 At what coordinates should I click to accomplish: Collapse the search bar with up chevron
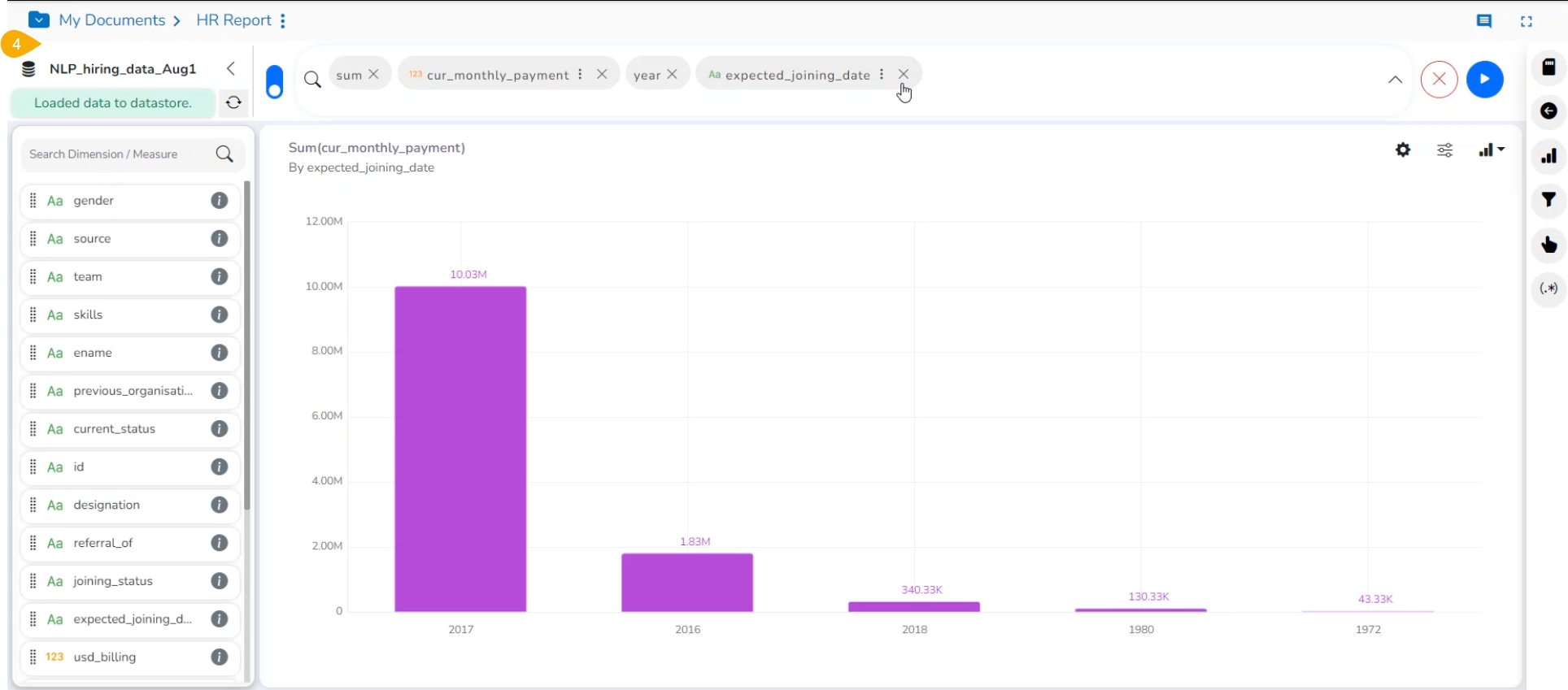pyautogui.click(x=1396, y=80)
